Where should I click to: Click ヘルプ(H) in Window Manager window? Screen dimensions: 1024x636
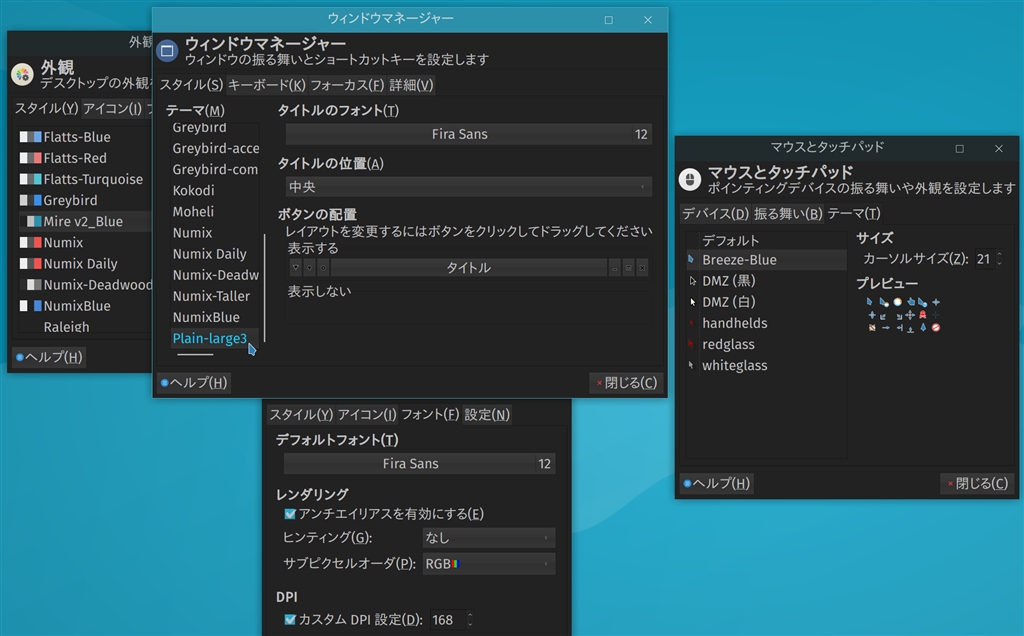(x=194, y=383)
